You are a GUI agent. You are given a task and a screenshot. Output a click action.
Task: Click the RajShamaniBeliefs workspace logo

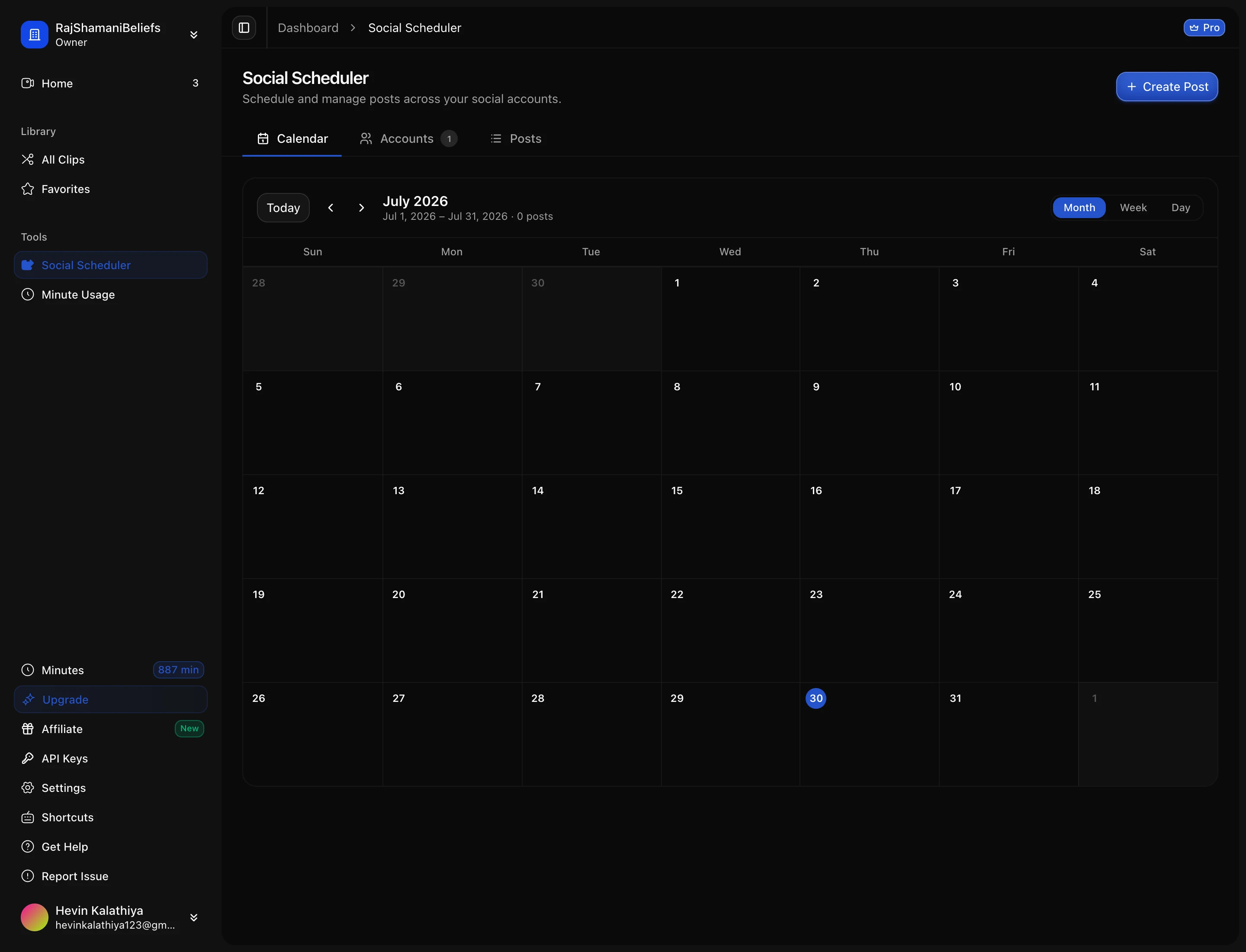point(35,35)
